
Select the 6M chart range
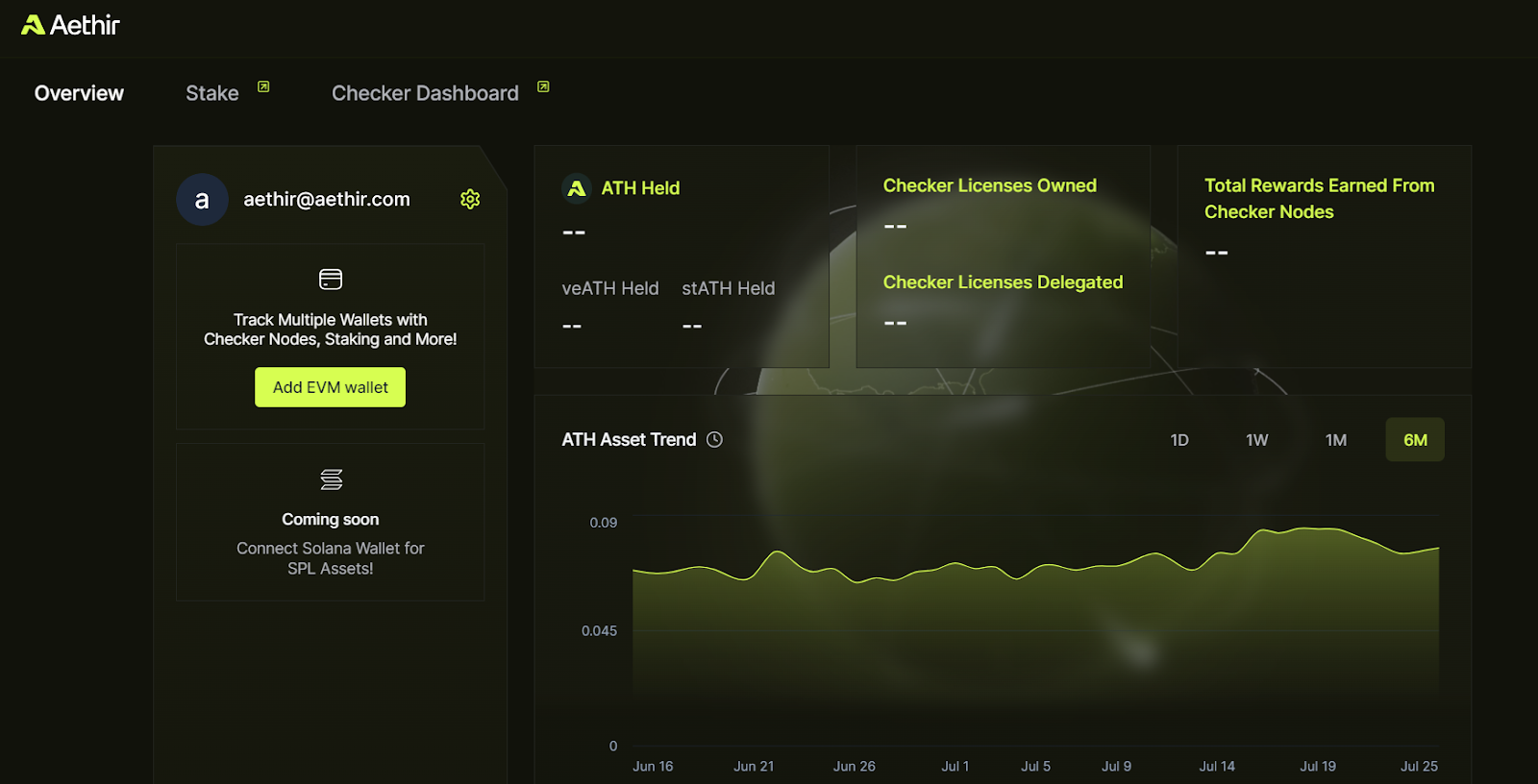(x=1415, y=440)
